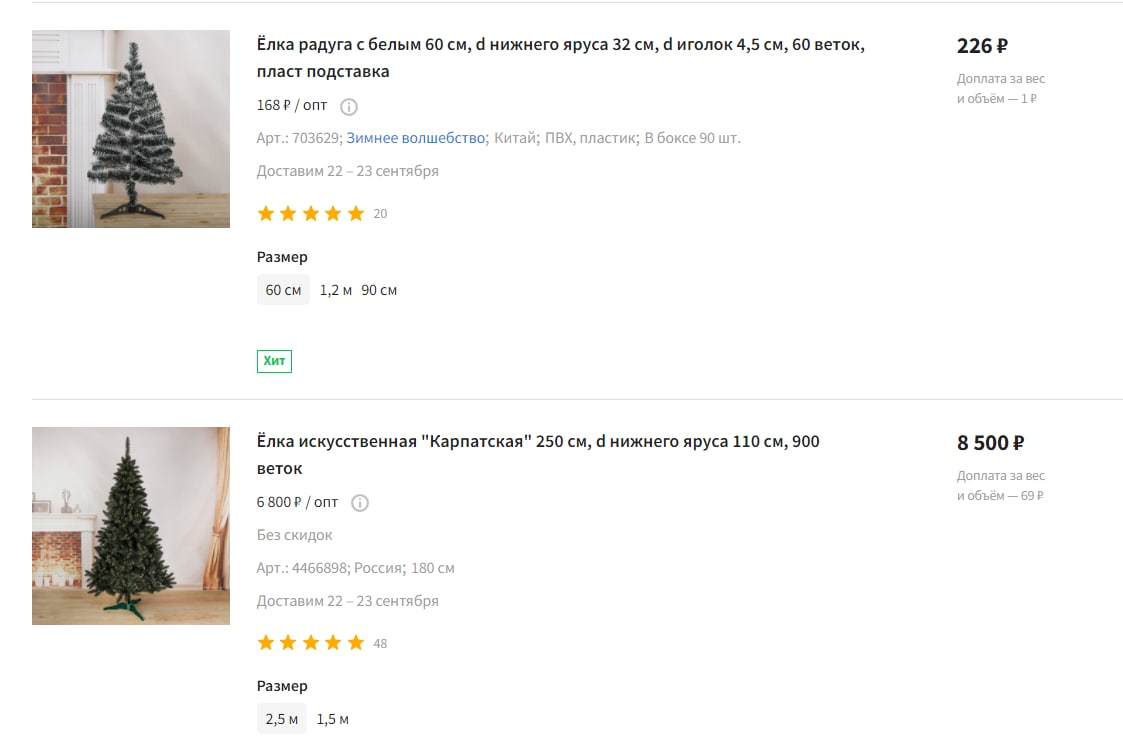Click the star rating of the rainbow tree
The image size is (1123, 748).
pyautogui.click(x=311, y=214)
